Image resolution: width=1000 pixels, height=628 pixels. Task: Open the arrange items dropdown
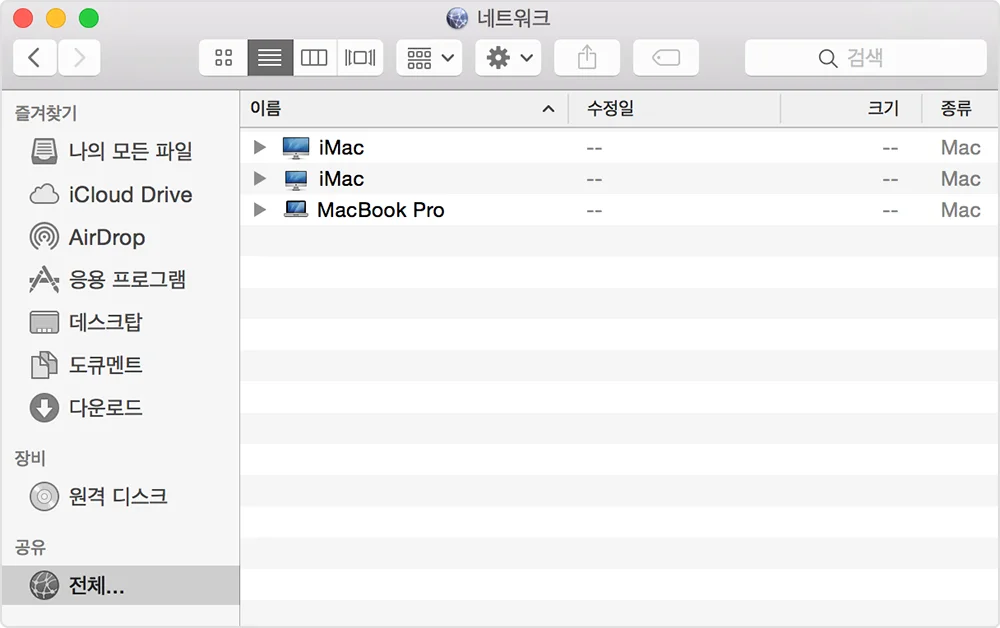pyautogui.click(x=429, y=58)
